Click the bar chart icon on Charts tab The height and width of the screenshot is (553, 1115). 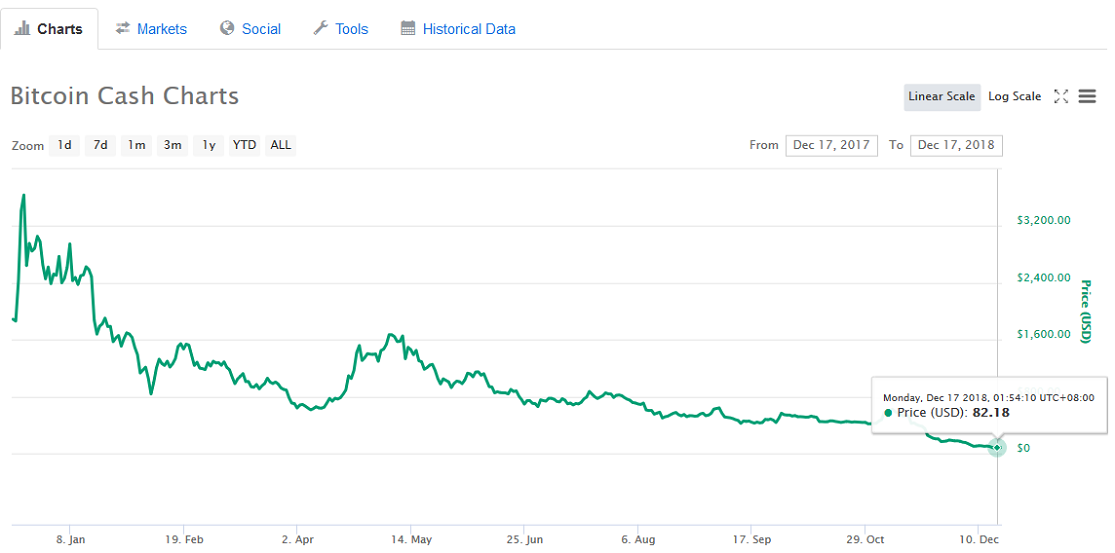(22, 28)
